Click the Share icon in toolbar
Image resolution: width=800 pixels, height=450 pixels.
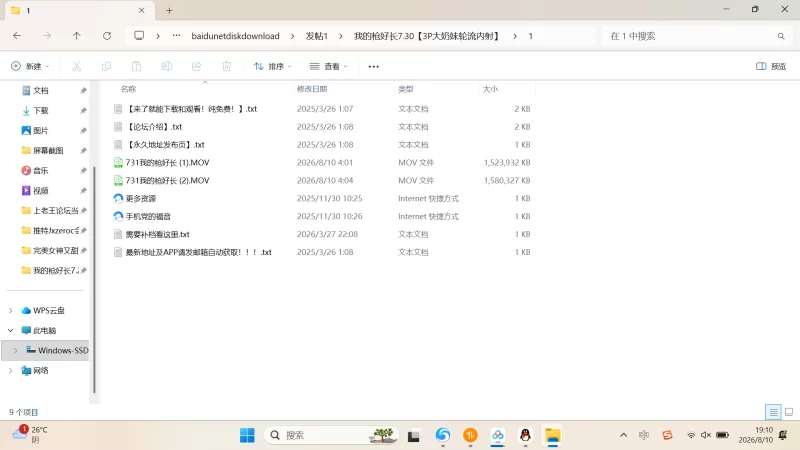pyautogui.click(x=196, y=66)
